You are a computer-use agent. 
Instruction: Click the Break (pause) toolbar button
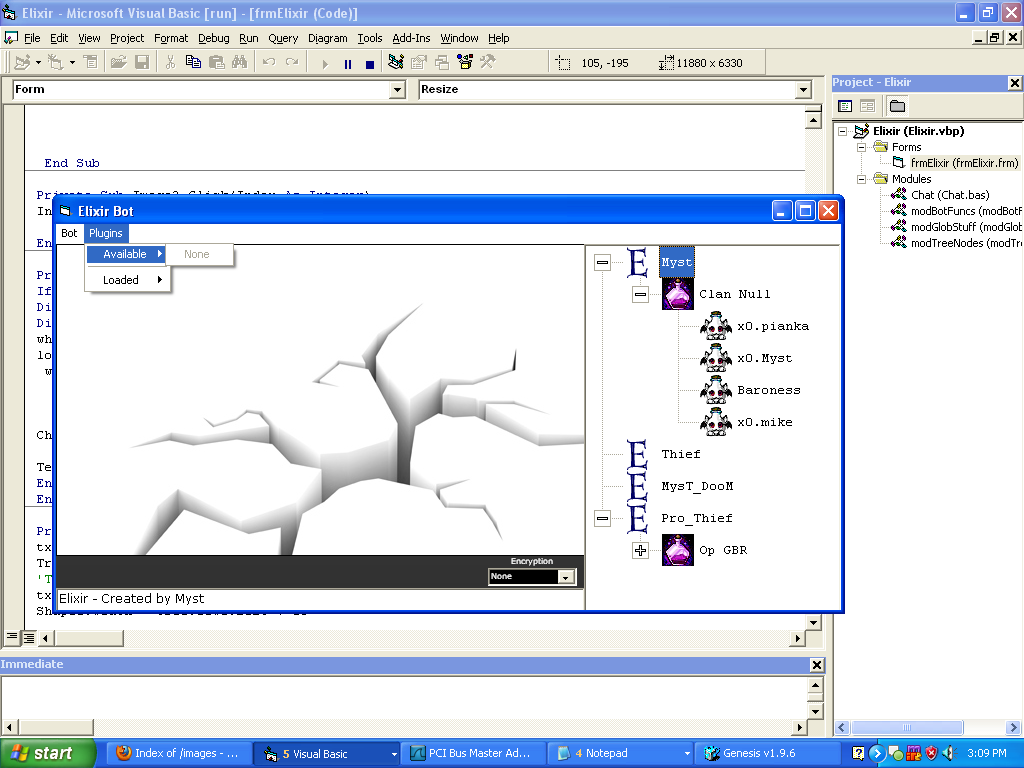click(347, 63)
